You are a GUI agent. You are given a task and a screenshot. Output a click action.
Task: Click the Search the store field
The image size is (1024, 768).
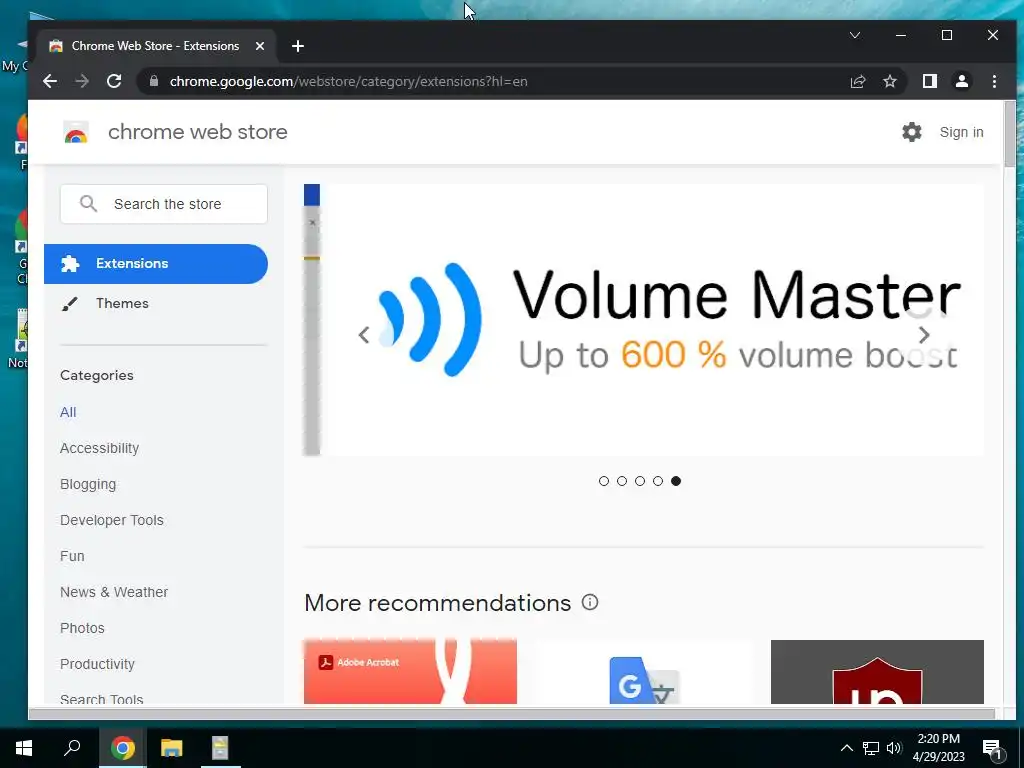164,204
